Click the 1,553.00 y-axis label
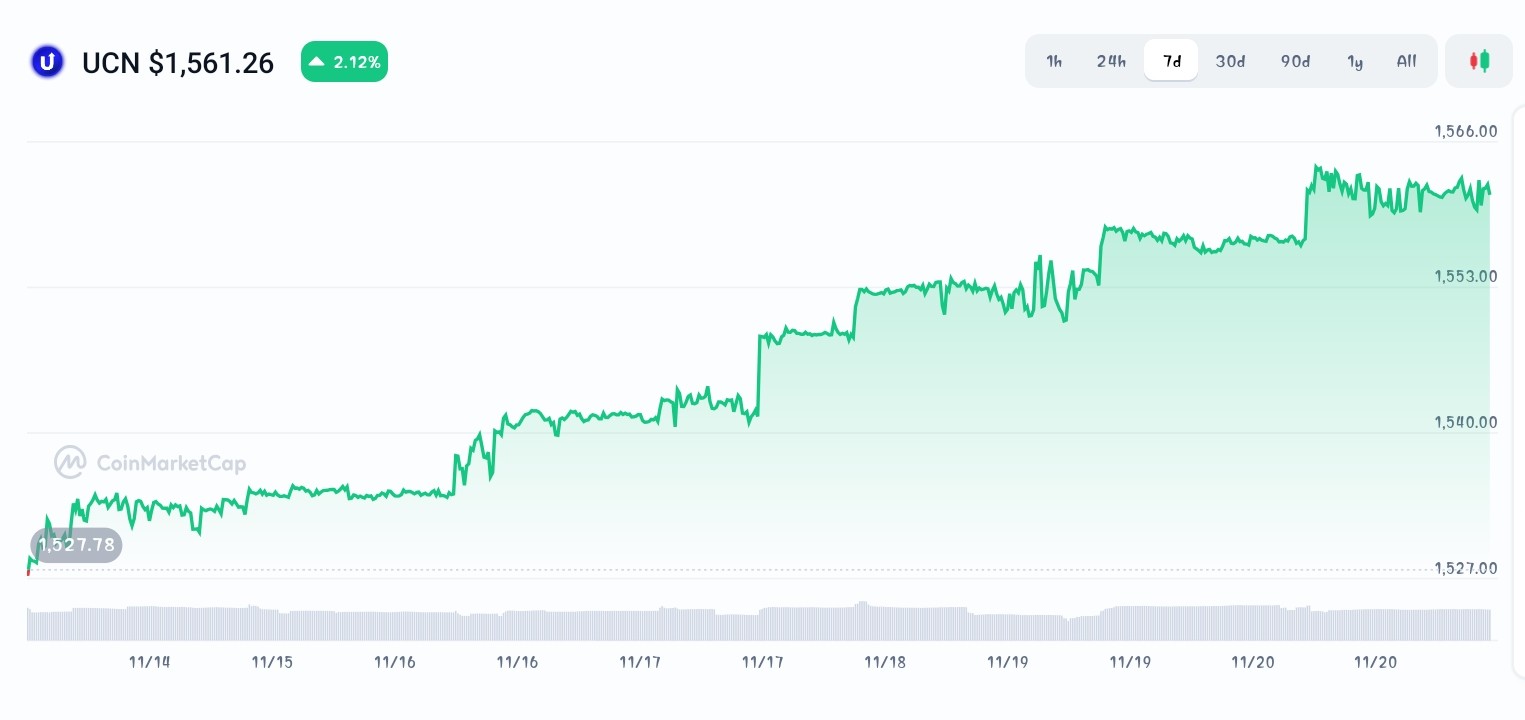1525x720 pixels. pyautogui.click(x=1465, y=276)
